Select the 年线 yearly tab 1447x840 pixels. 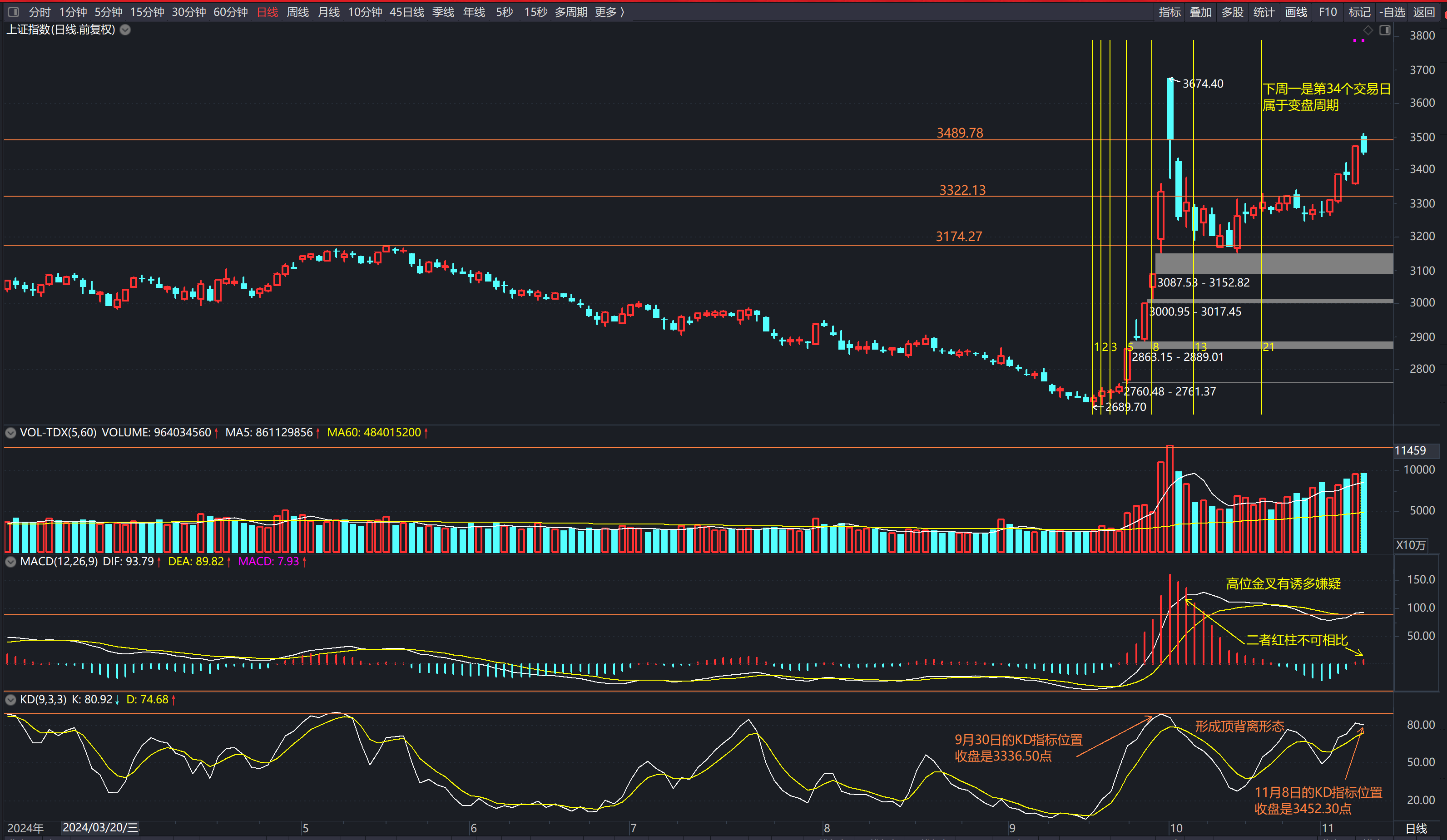tap(474, 11)
